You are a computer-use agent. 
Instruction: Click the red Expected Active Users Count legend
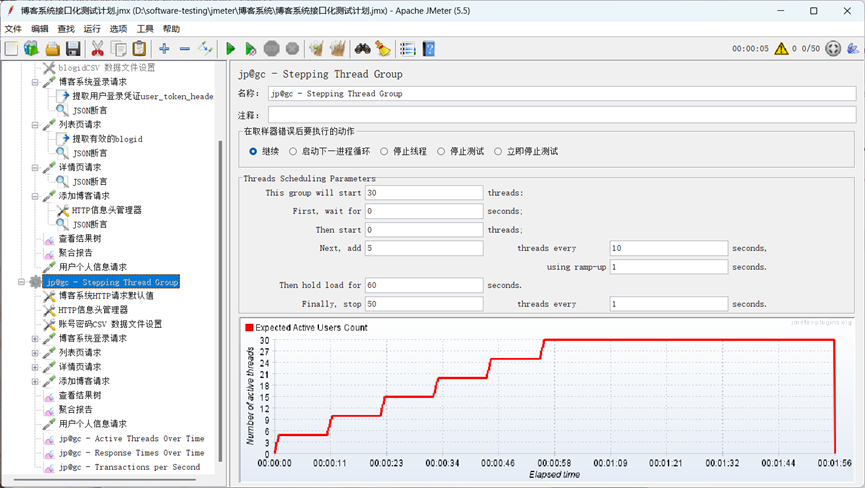[x=307, y=328]
